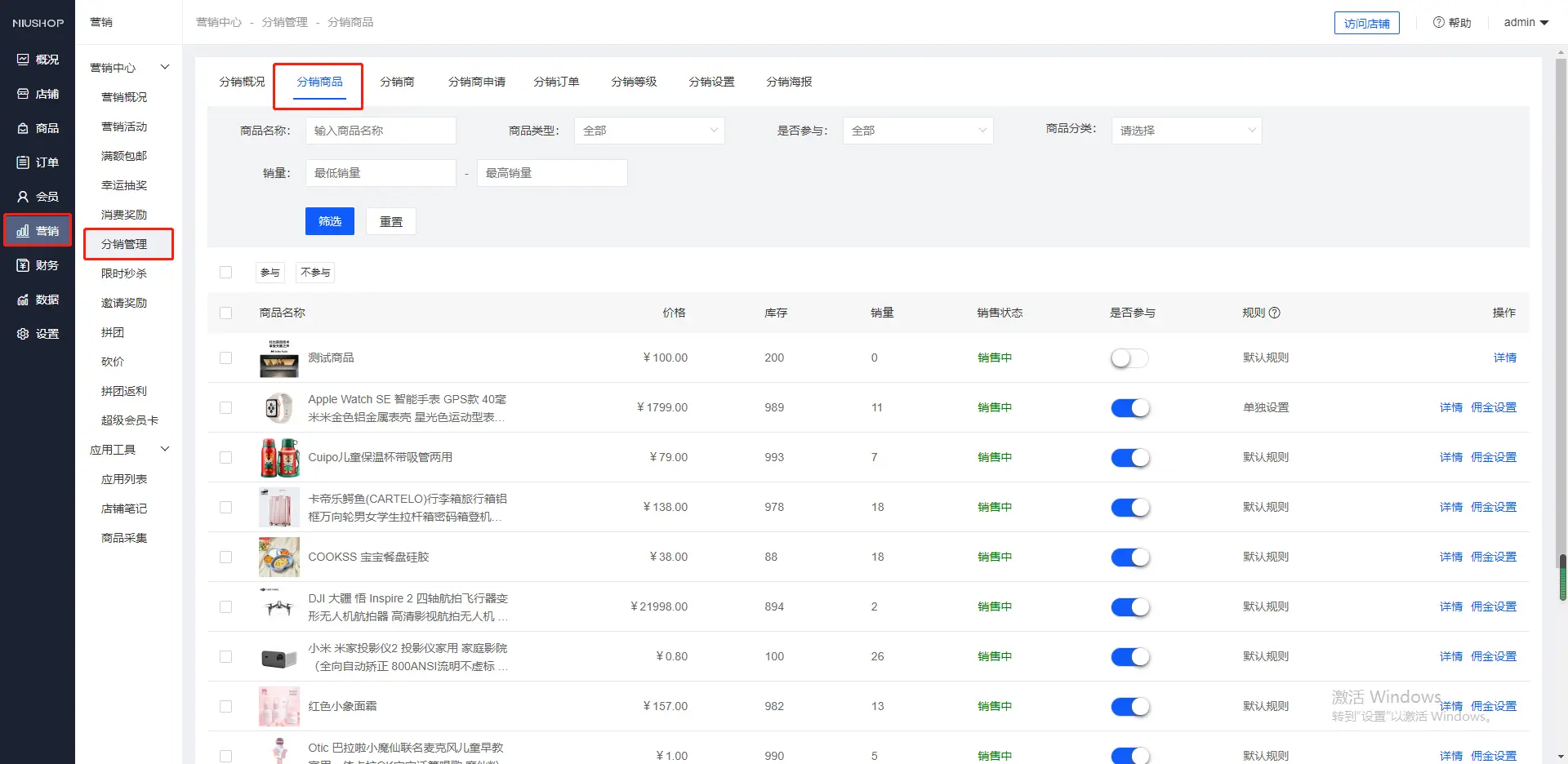This screenshot has width=1568, height=764.
Task: Click the 财务 finance icon in sidebar
Action: [x=23, y=265]
